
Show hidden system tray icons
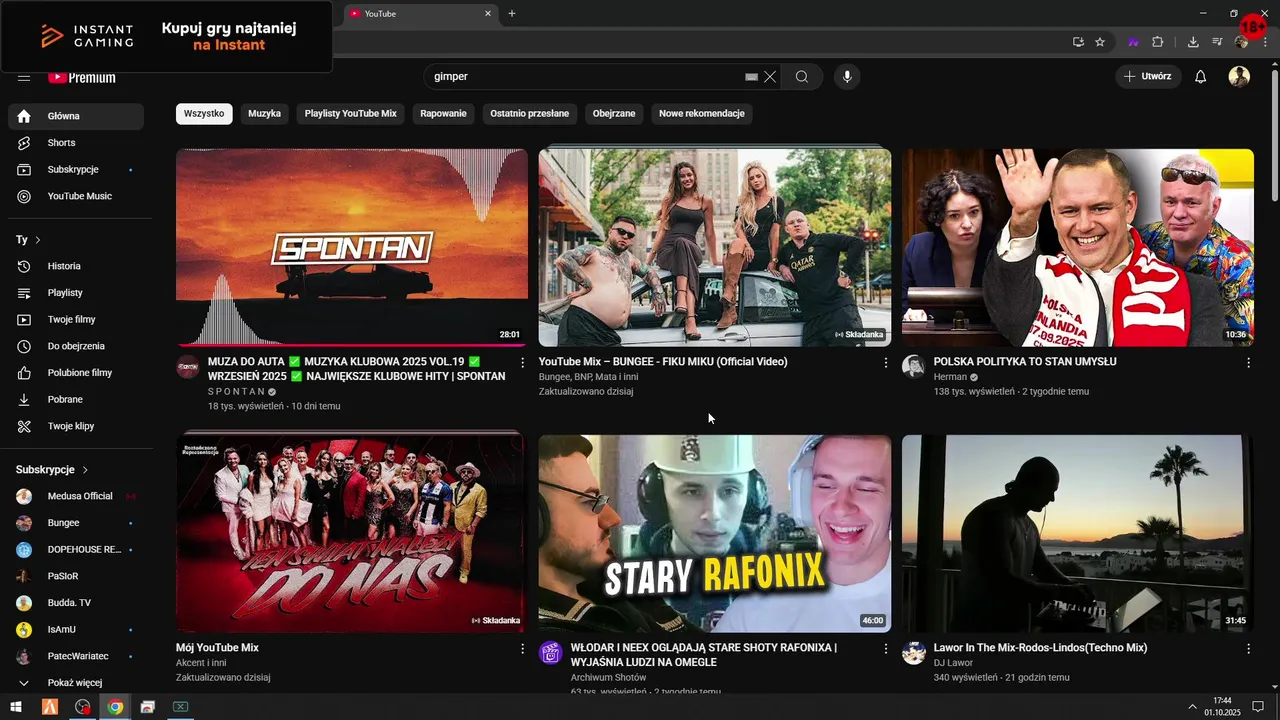click(x=1192, y=707)
